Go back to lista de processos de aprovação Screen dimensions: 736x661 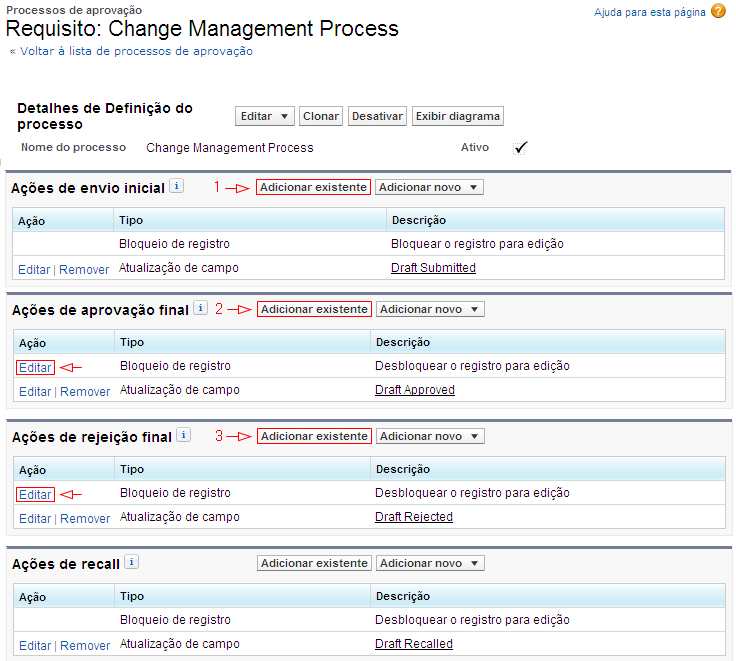click(131, 51)
